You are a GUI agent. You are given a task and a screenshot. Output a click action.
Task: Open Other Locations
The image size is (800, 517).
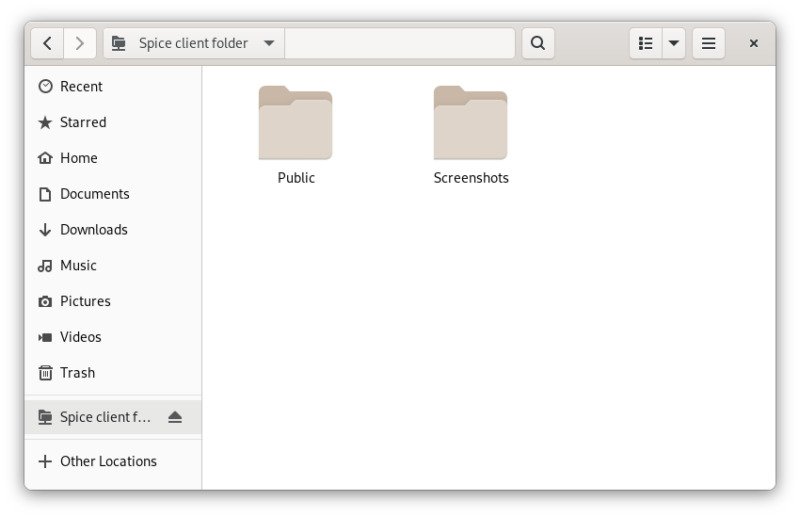(108, 461)
